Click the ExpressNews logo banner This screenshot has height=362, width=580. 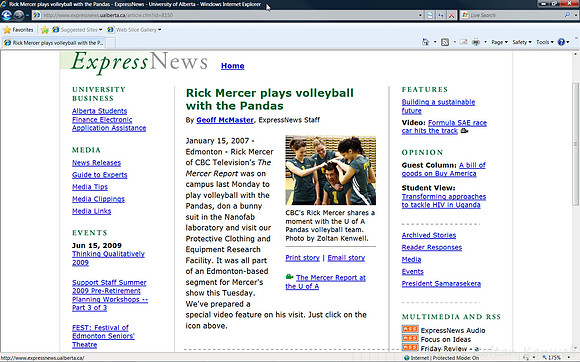pos(139,62)
